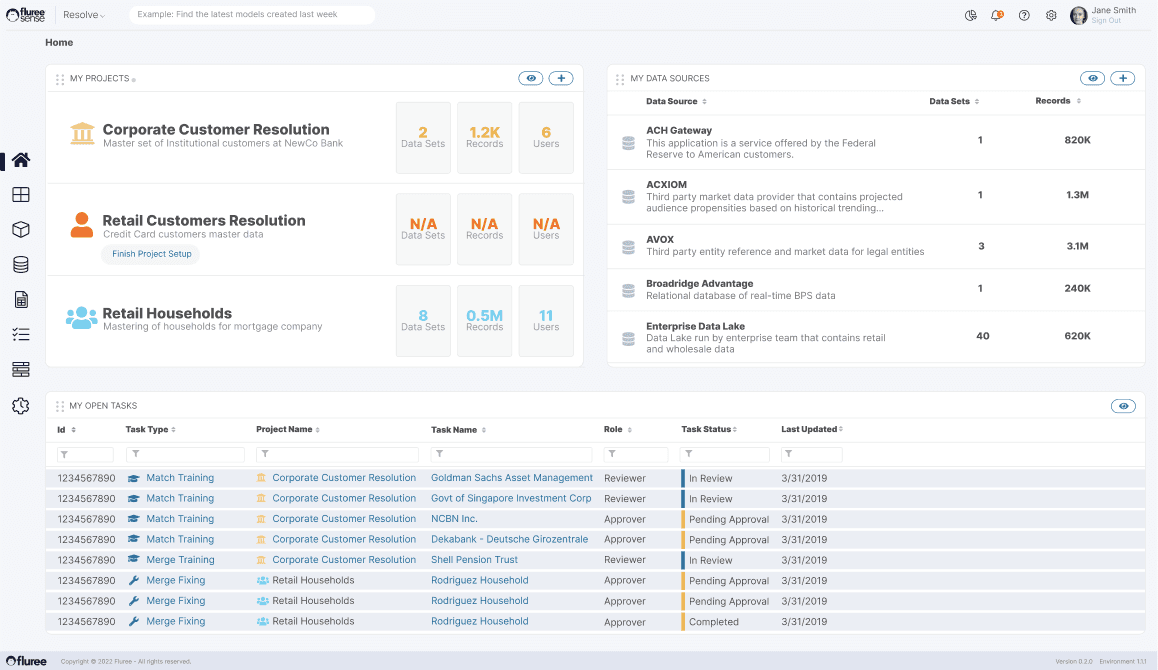This screenshot has height=670, width=1158.
Task: Click Finish Project Setup button
Action: click(151, 254)
